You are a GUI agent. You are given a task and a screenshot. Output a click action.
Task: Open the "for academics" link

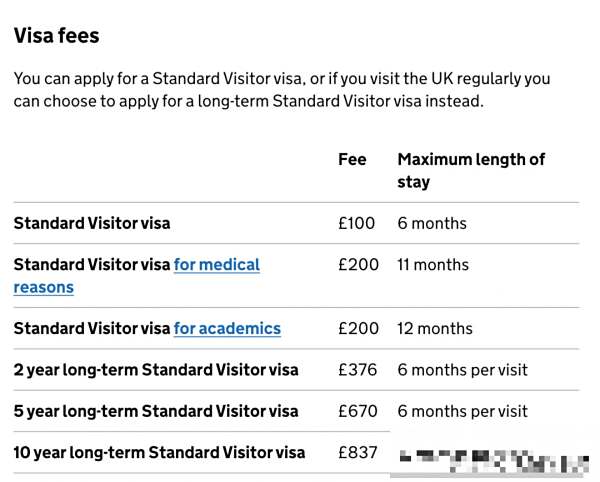tap(227, 328)
